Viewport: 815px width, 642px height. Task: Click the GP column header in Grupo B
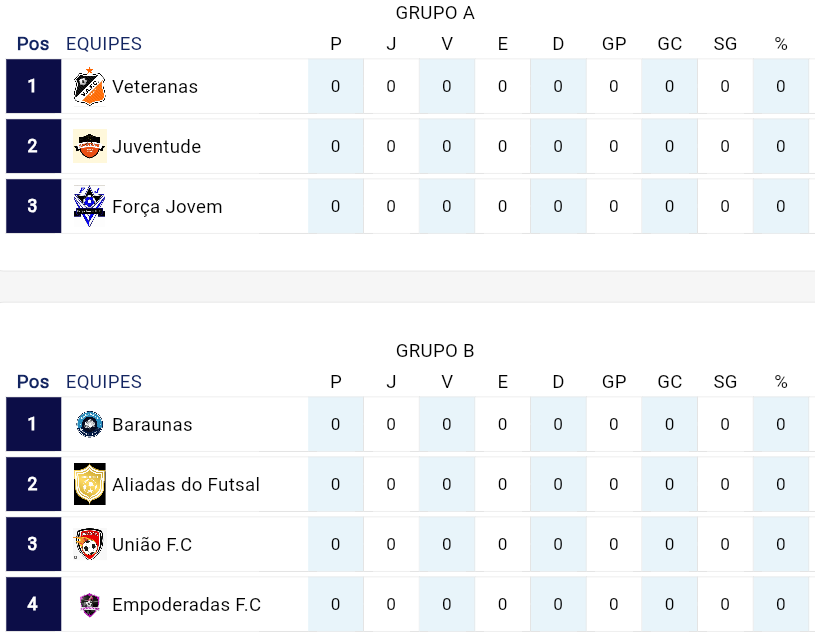point(614,382)
